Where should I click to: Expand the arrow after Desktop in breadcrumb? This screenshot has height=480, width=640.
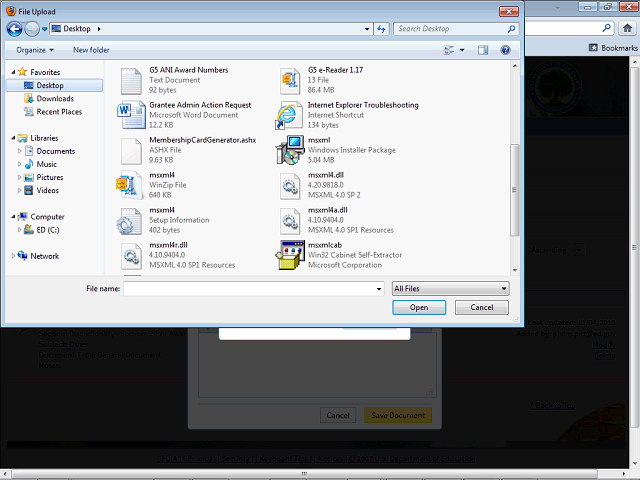(99, 29)
